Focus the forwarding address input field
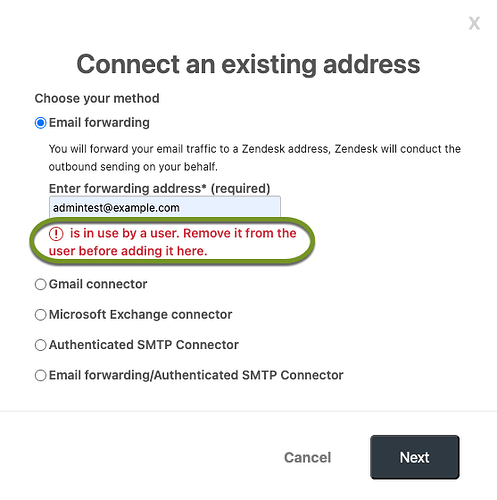The image size is (497, 500). coord(165,208)
